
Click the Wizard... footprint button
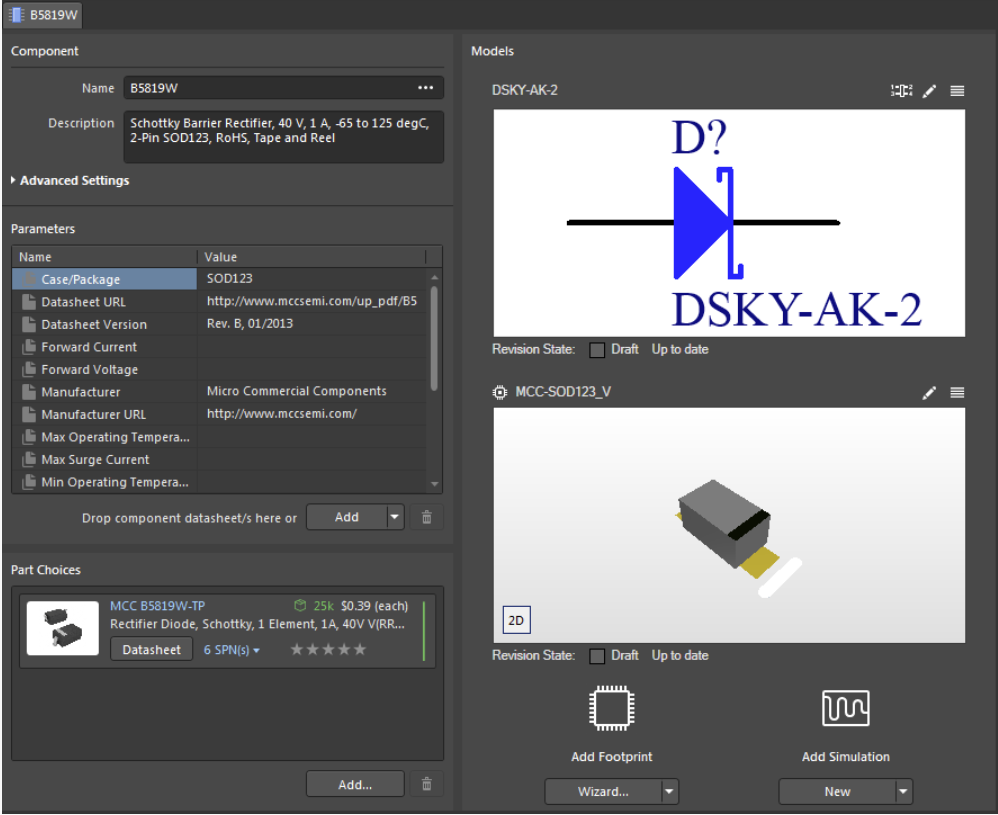(x=603, y=791)
